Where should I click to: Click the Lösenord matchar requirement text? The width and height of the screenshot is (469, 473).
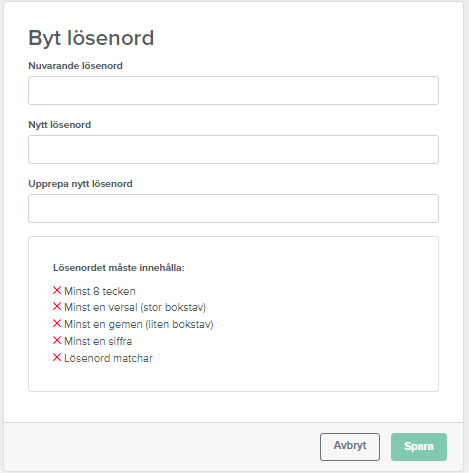click(x=108, y=358)
